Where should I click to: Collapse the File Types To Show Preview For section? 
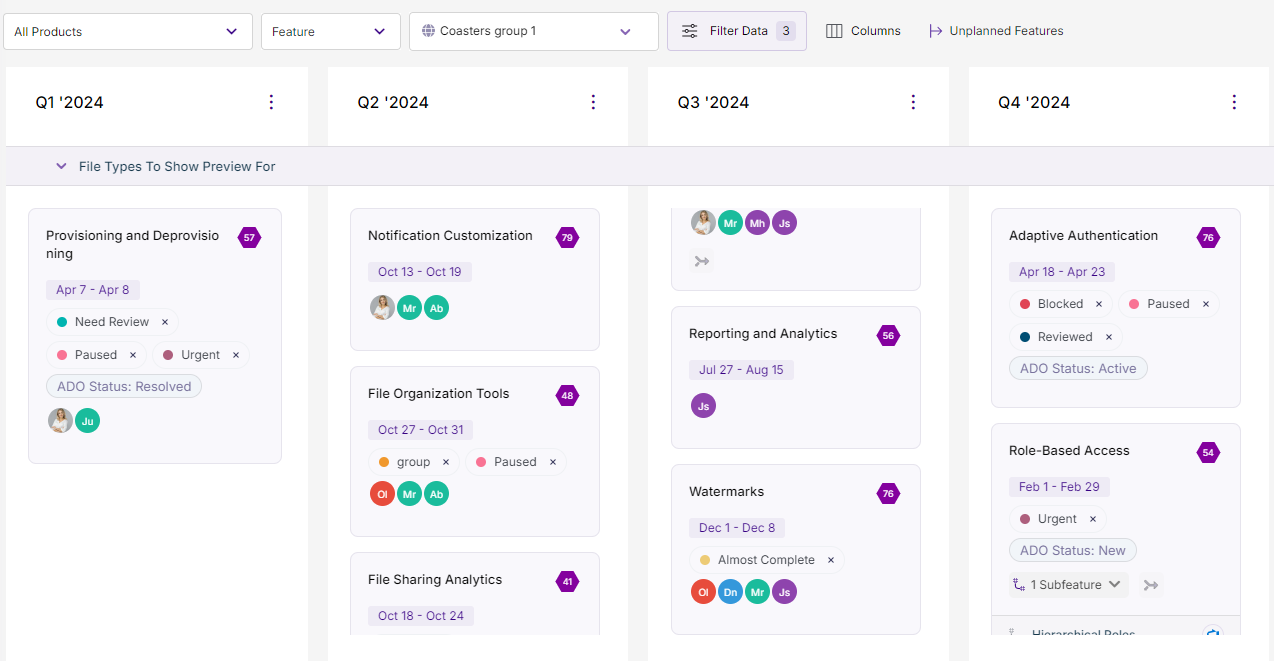[60, 167]
